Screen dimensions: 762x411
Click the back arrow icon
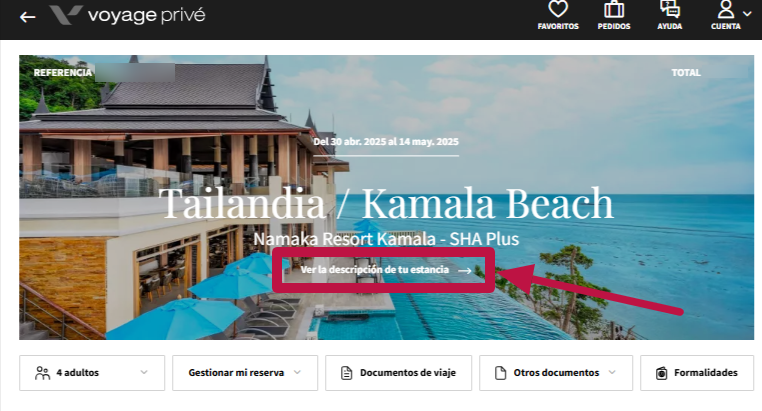pyautogui.click(x=28, y=17)
